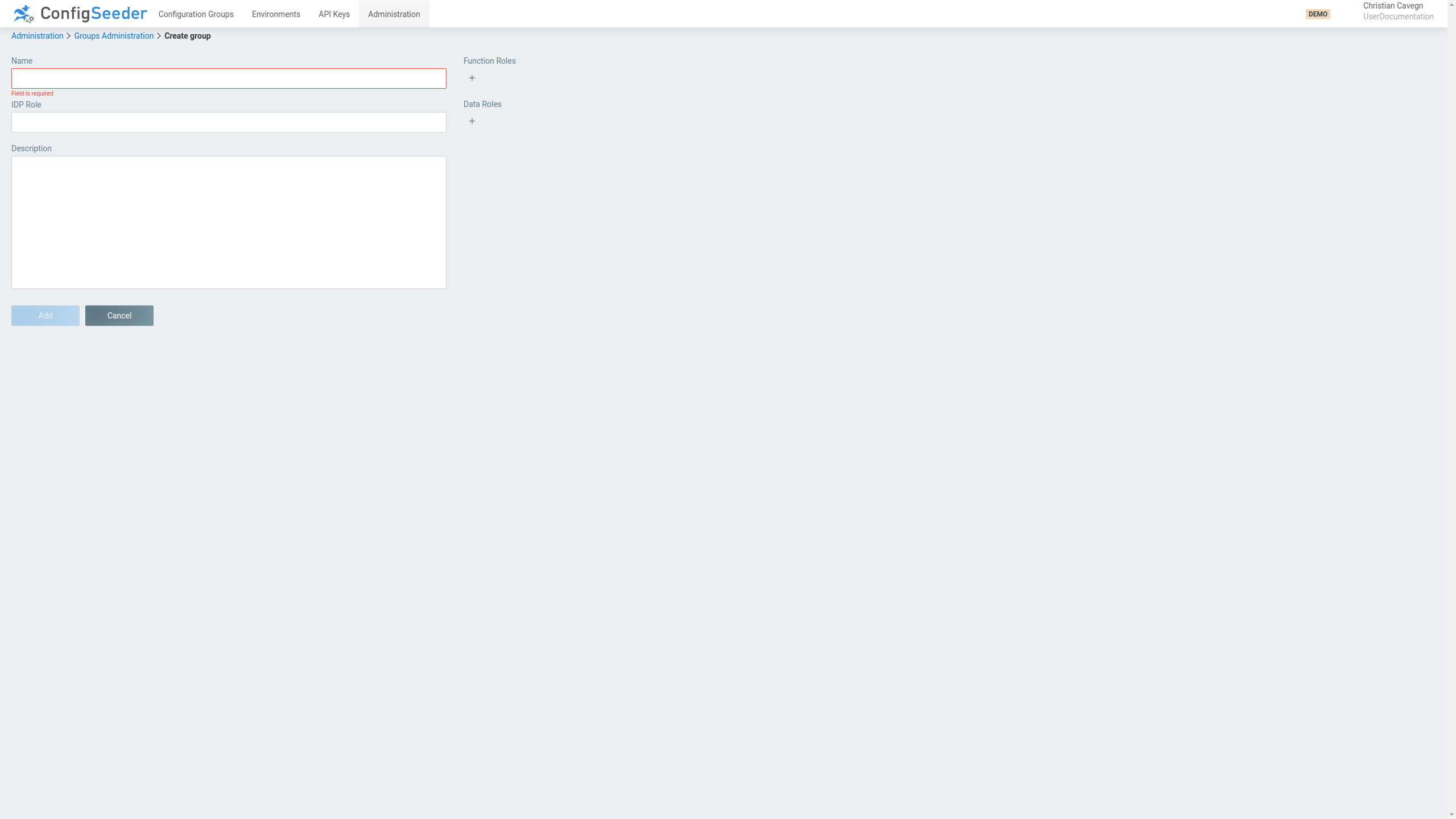Click the DEMO badge in header

(x=1317, y=14)
